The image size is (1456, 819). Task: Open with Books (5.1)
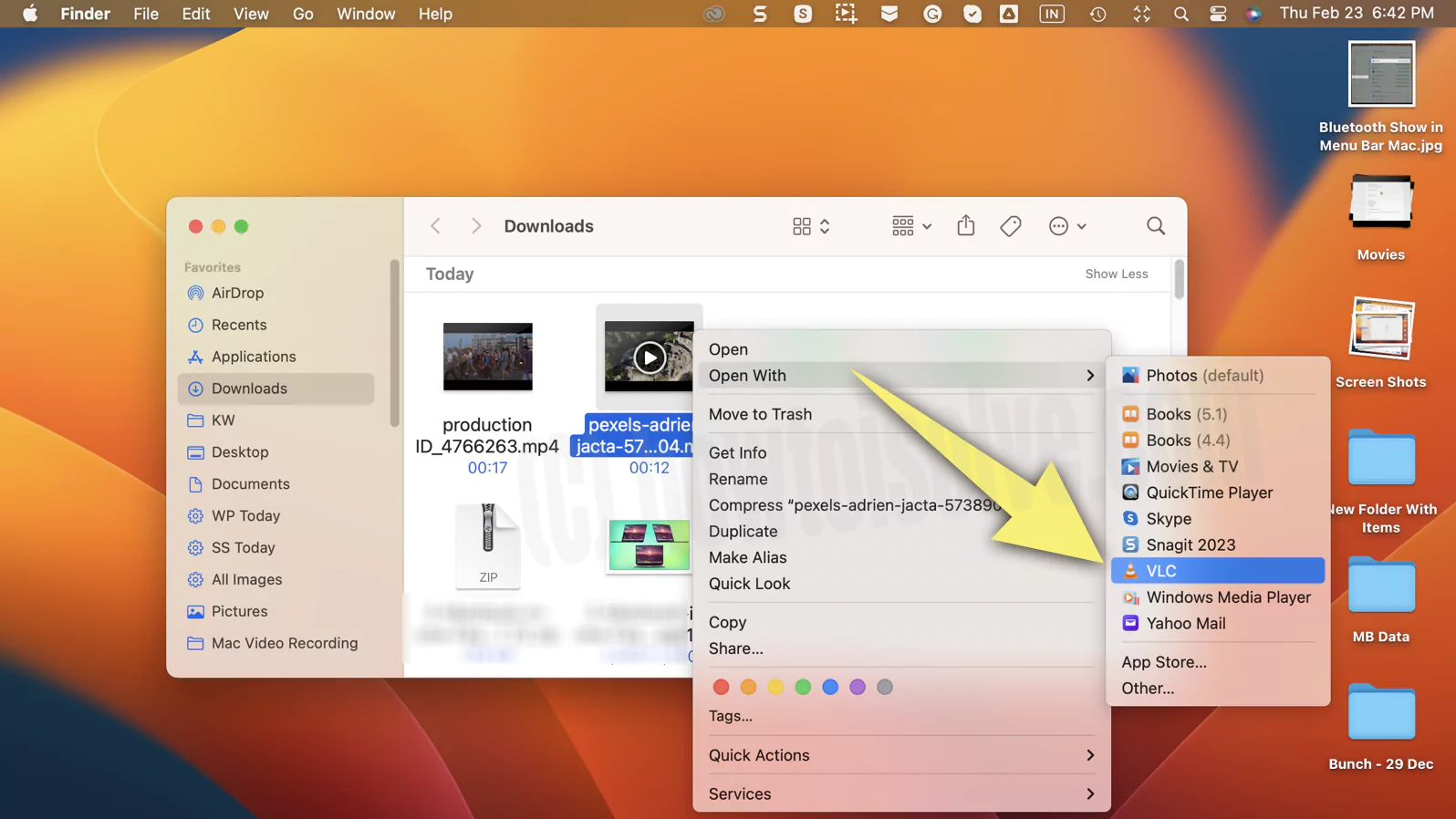(1218, 414)
